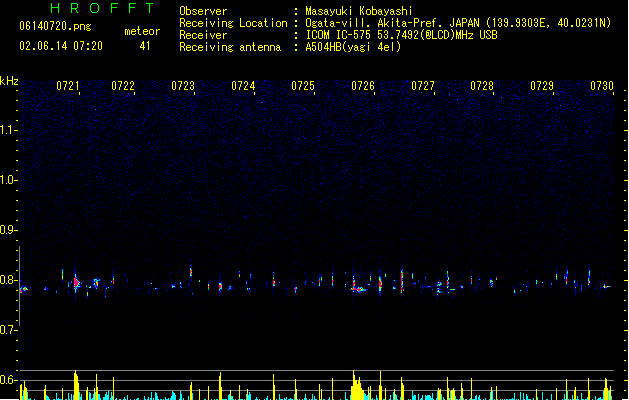Select antenna text A504HB(yagi 4el)
The image size is (629, 400).
click(x=353, y=47)
